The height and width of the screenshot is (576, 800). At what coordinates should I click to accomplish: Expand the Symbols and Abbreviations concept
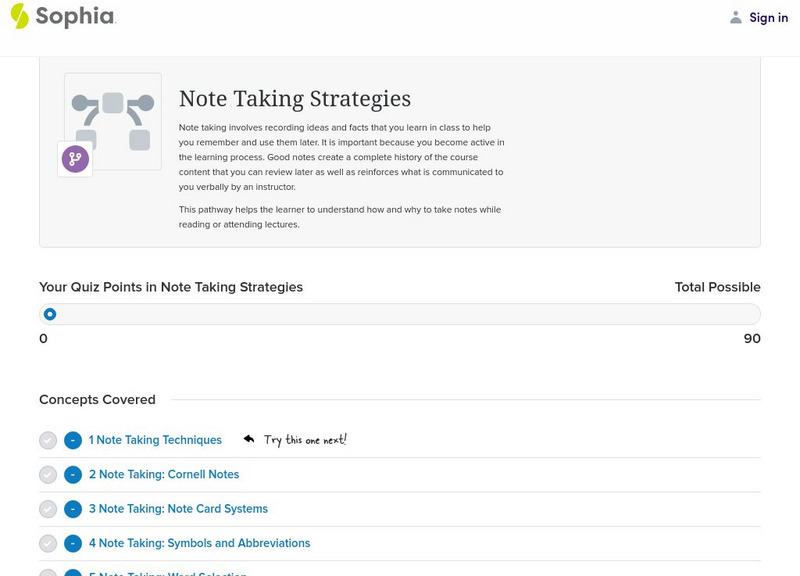(x=73, y=544)
